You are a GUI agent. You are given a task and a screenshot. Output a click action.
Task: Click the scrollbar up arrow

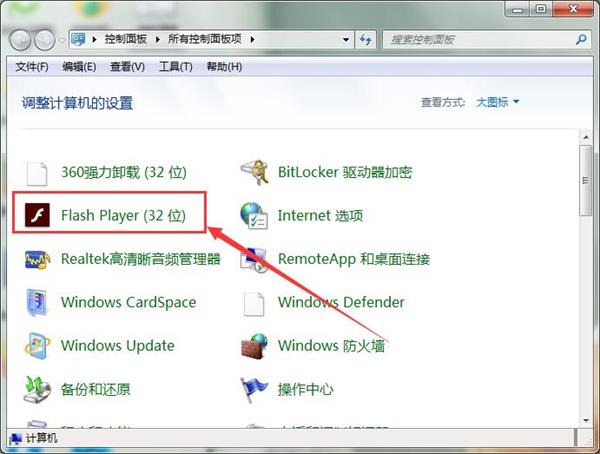pyautogui.click(x=586, y=137)
